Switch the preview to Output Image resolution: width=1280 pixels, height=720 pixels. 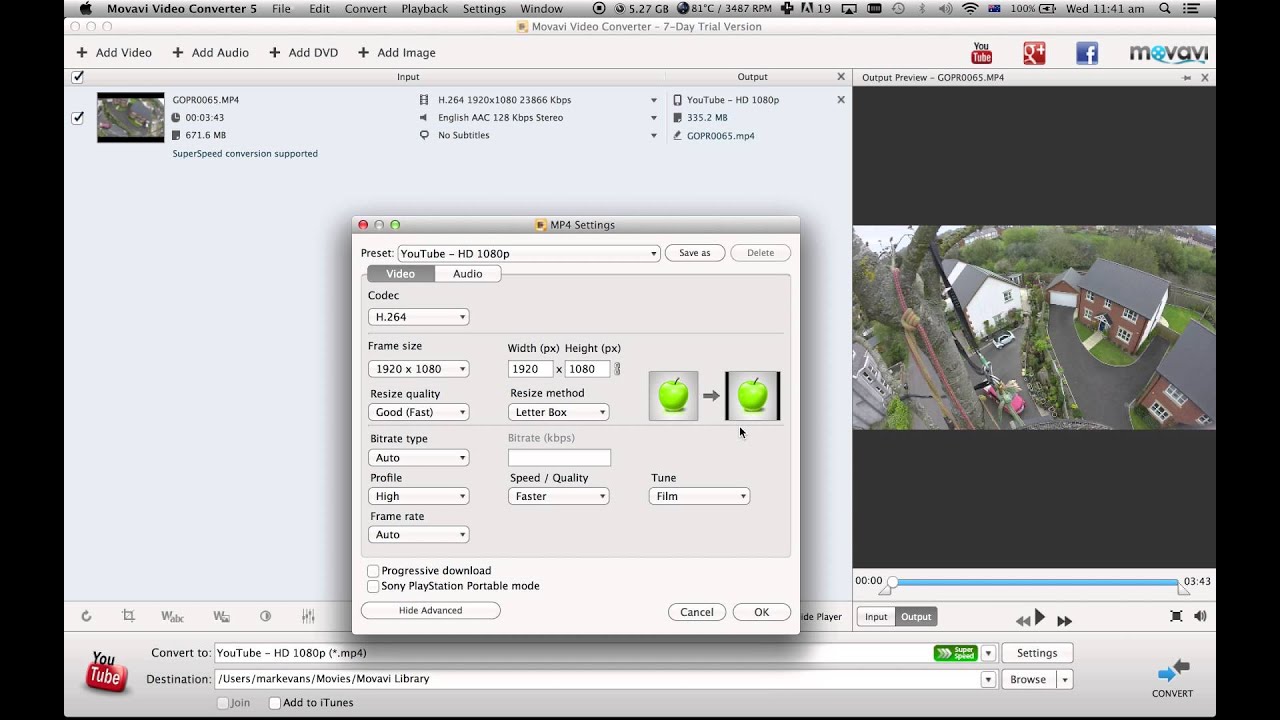[916, 617]
